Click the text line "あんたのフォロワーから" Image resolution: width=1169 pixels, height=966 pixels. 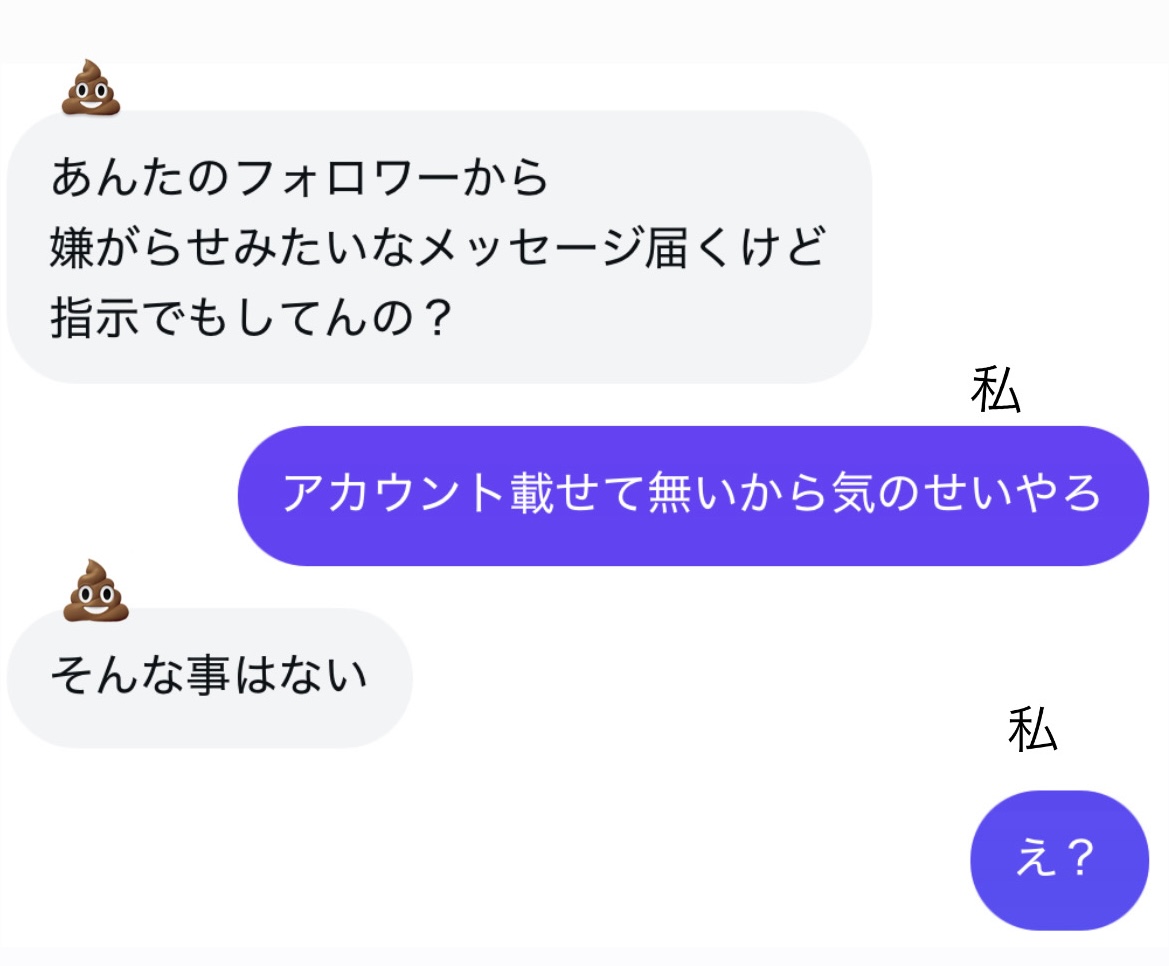300,178
